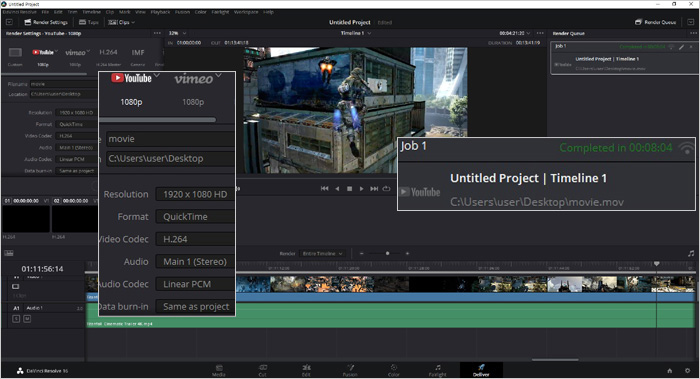700x379 pixels.
Task: Open viewer zoom 32% dropdown
Action: [177, 33]
